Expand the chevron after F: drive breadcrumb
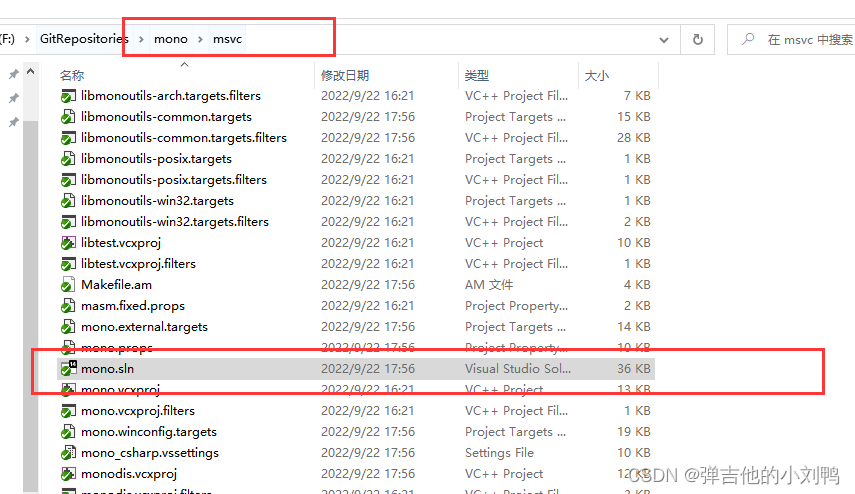 click(x=27, y=39)
